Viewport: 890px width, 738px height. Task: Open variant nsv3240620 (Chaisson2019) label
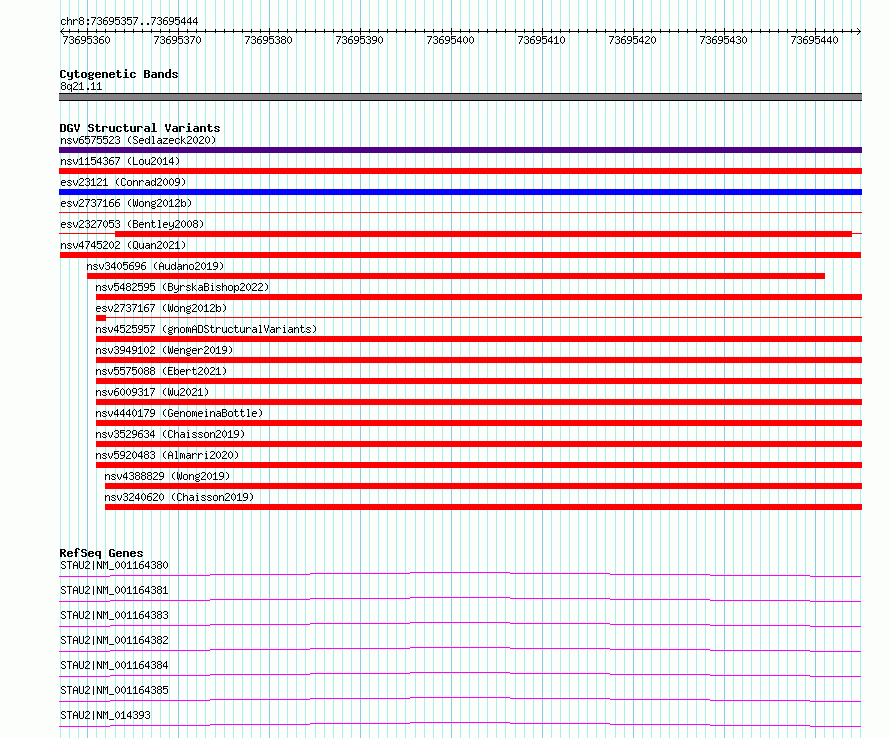point(179,497)
